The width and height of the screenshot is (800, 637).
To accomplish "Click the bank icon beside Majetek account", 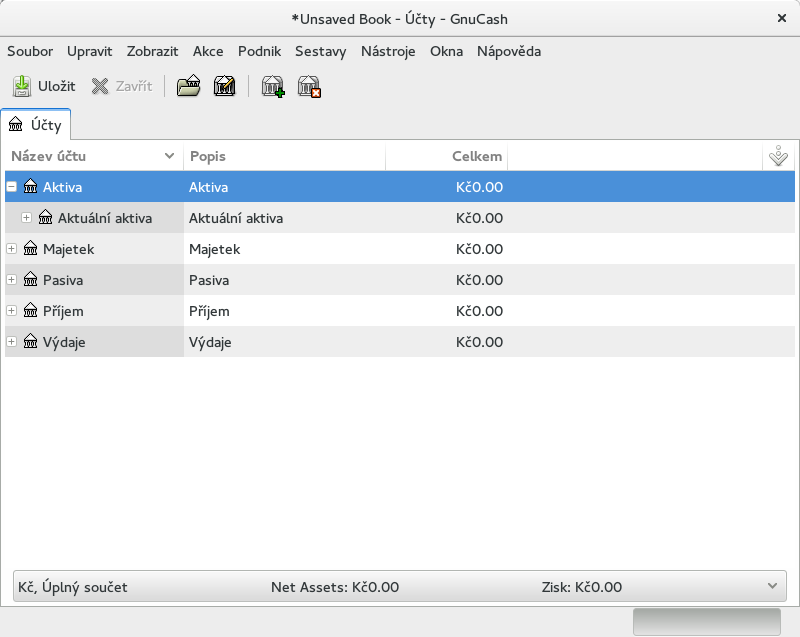I will click(30, 249).
